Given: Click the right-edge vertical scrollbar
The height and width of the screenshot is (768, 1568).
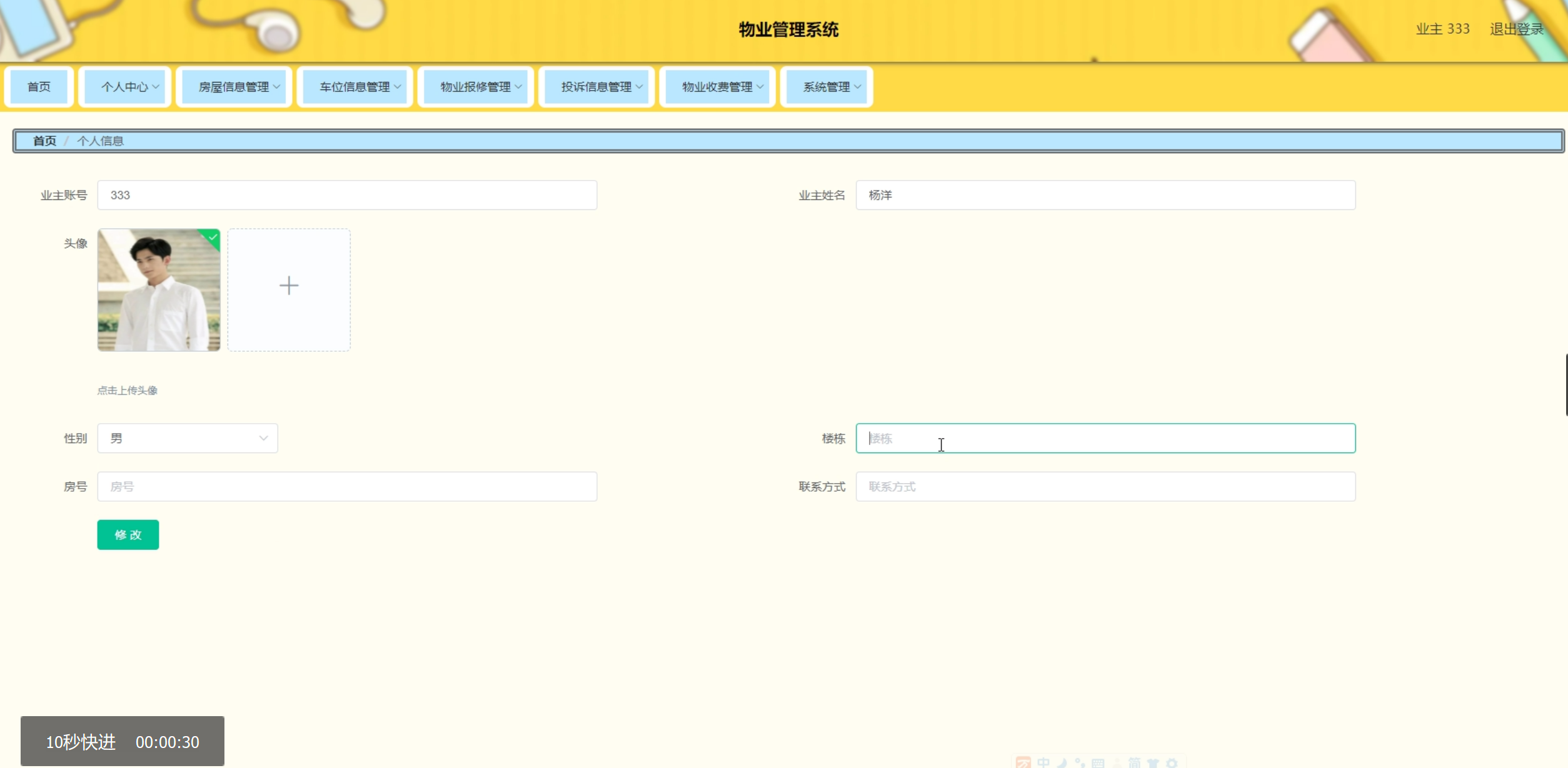Looking at the screenshot, I should click(1565, 384).
